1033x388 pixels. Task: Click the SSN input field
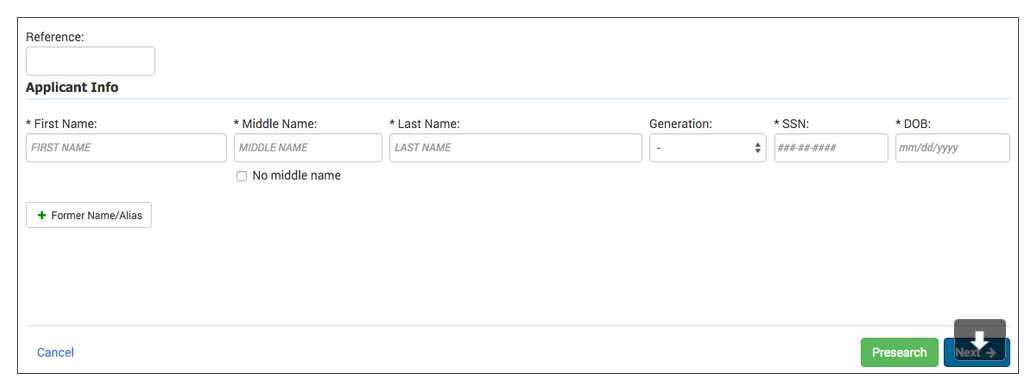tap(831, 148)
